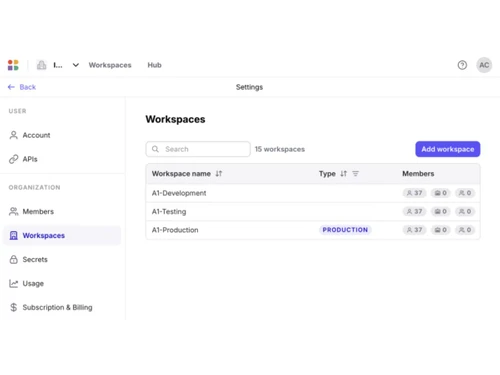Click the sidebar Workspaces icon
This screenshot has height=375, width=500.
(x=14, y=235)
